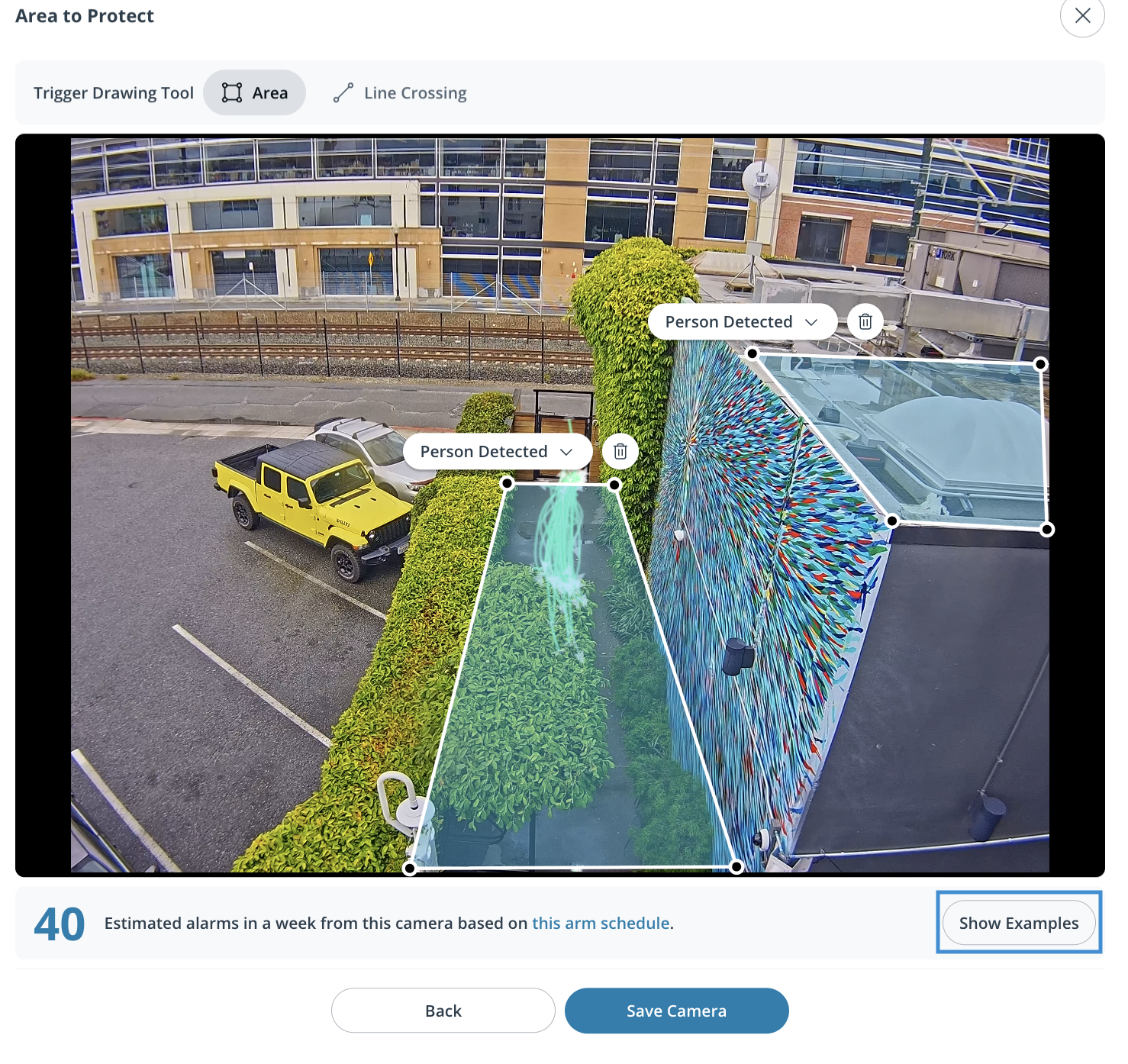
Task: Delete the rooftop skylight zone via trash icon
Action: coord(865,322)
